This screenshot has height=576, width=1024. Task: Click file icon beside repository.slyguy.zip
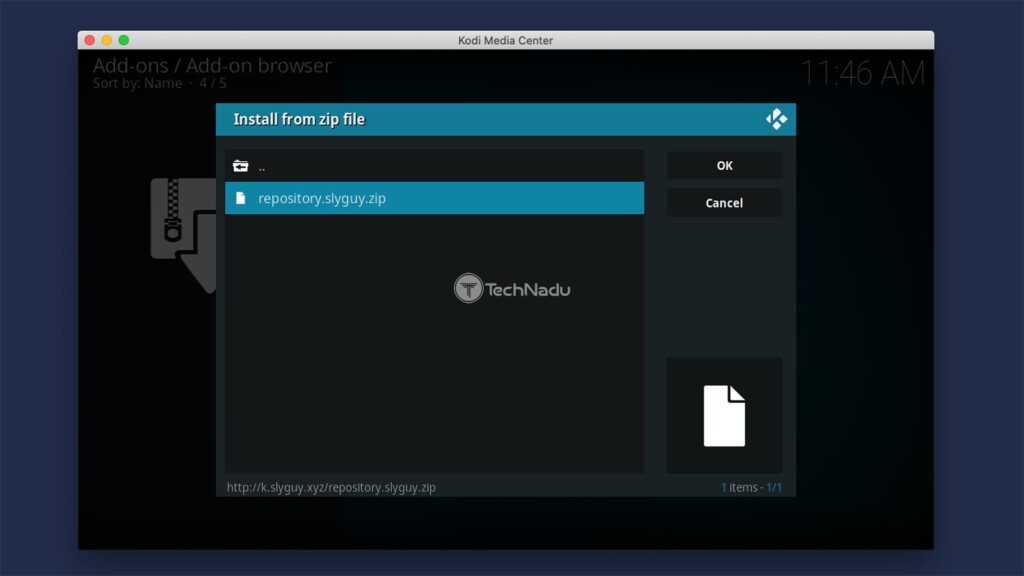240,198
